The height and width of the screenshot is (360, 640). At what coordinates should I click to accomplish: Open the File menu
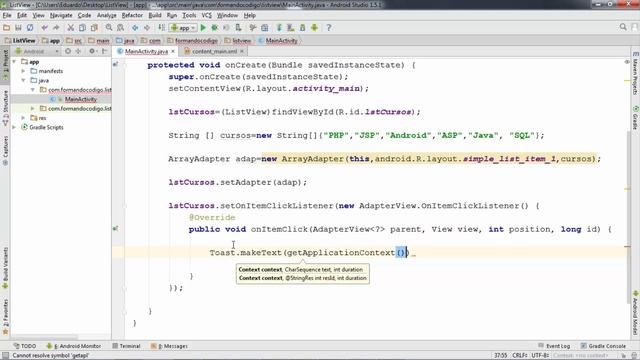tap(7, 15)
